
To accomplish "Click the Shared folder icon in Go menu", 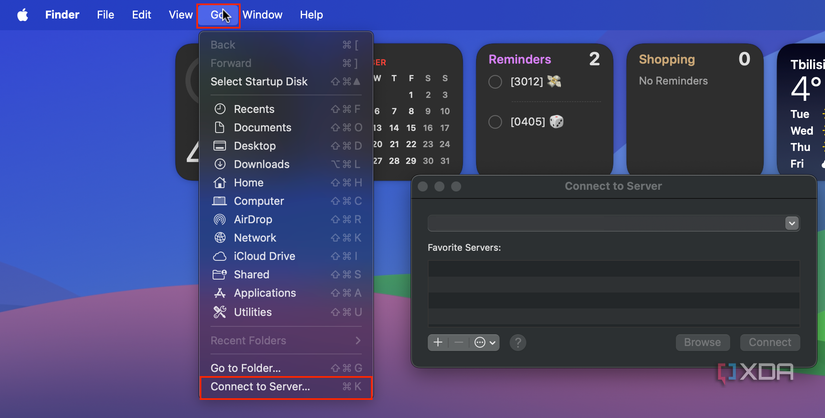I will pos(219,274).
